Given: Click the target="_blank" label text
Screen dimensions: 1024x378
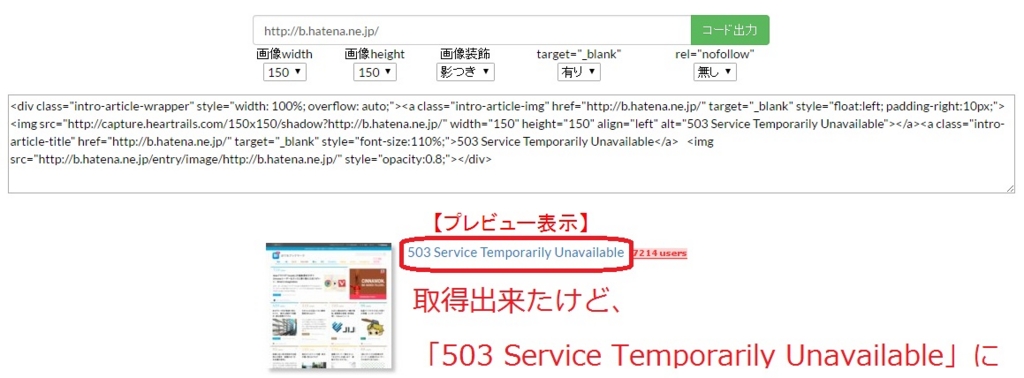Looking at the screenshot, I should click(x=579, y=54).
